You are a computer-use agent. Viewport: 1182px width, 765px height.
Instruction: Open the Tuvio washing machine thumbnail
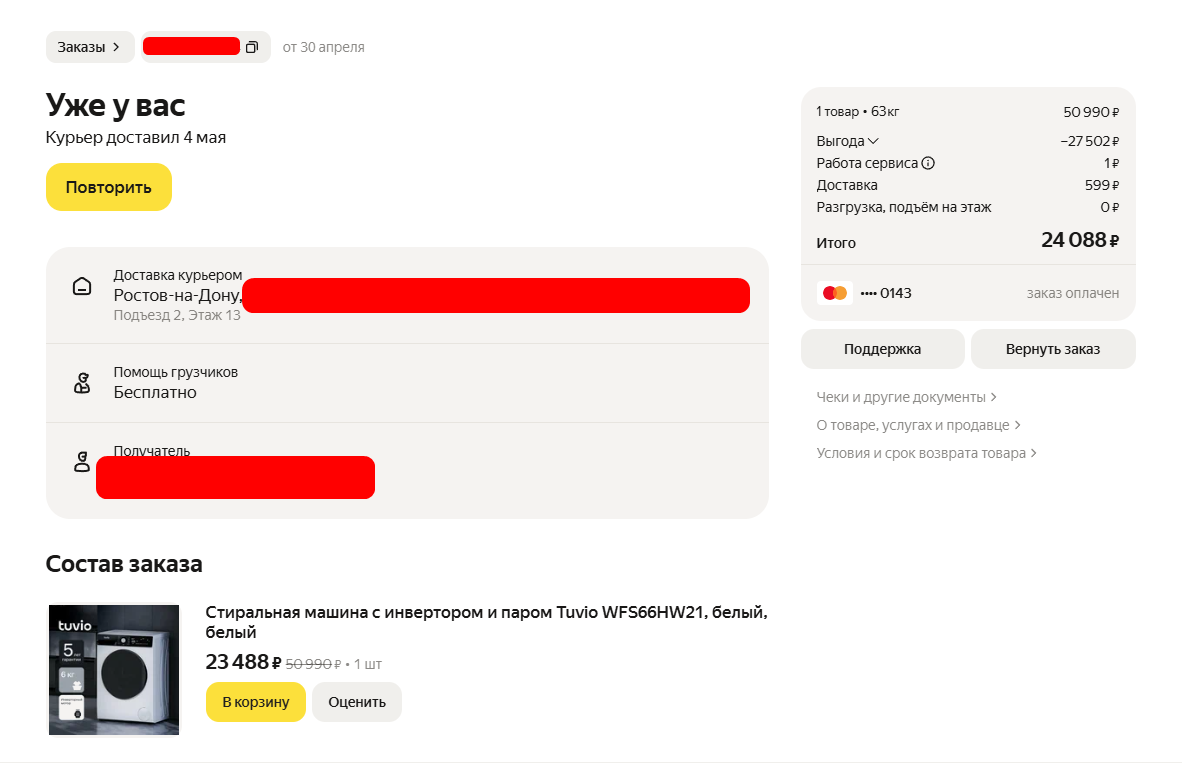click(x=114, y=670)
